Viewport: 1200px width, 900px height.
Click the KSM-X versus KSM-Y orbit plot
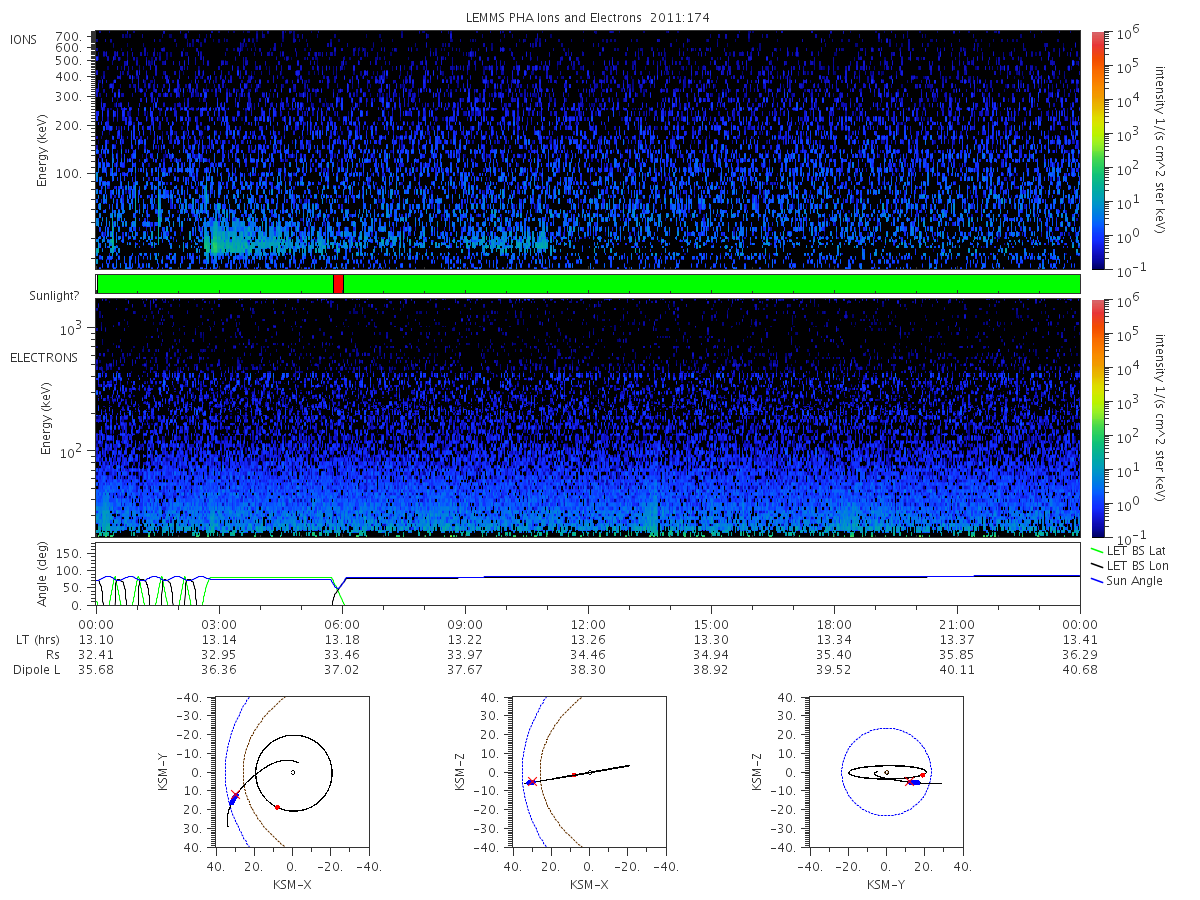pyautogui.click(x=291, y=772)
